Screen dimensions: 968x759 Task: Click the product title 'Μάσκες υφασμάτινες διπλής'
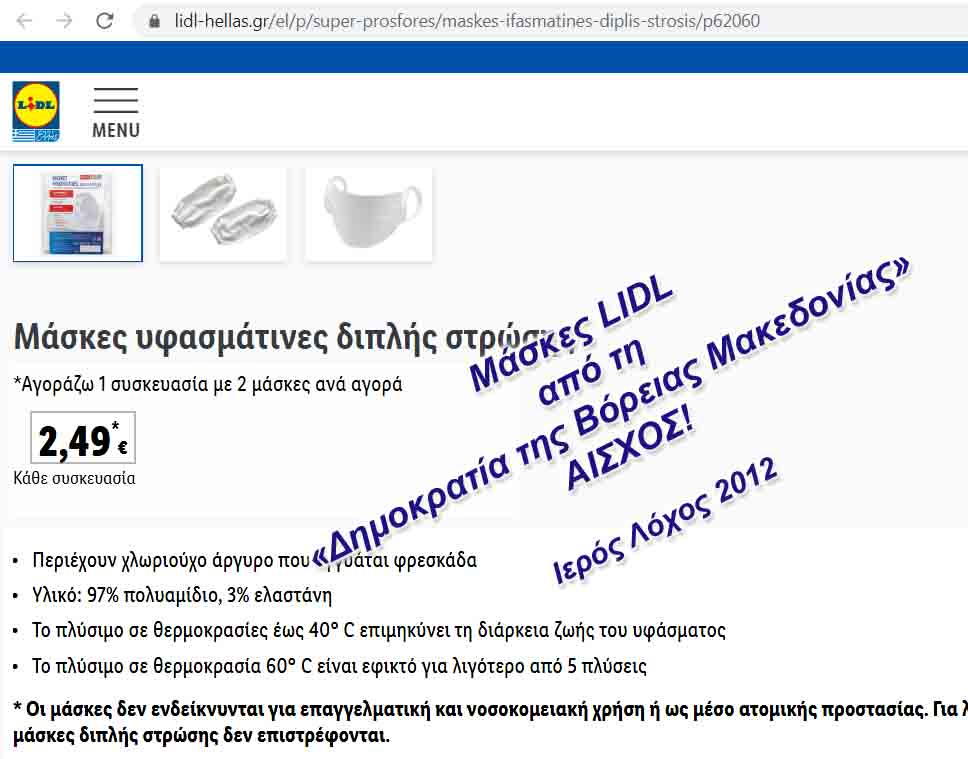[x=227, y=338]
